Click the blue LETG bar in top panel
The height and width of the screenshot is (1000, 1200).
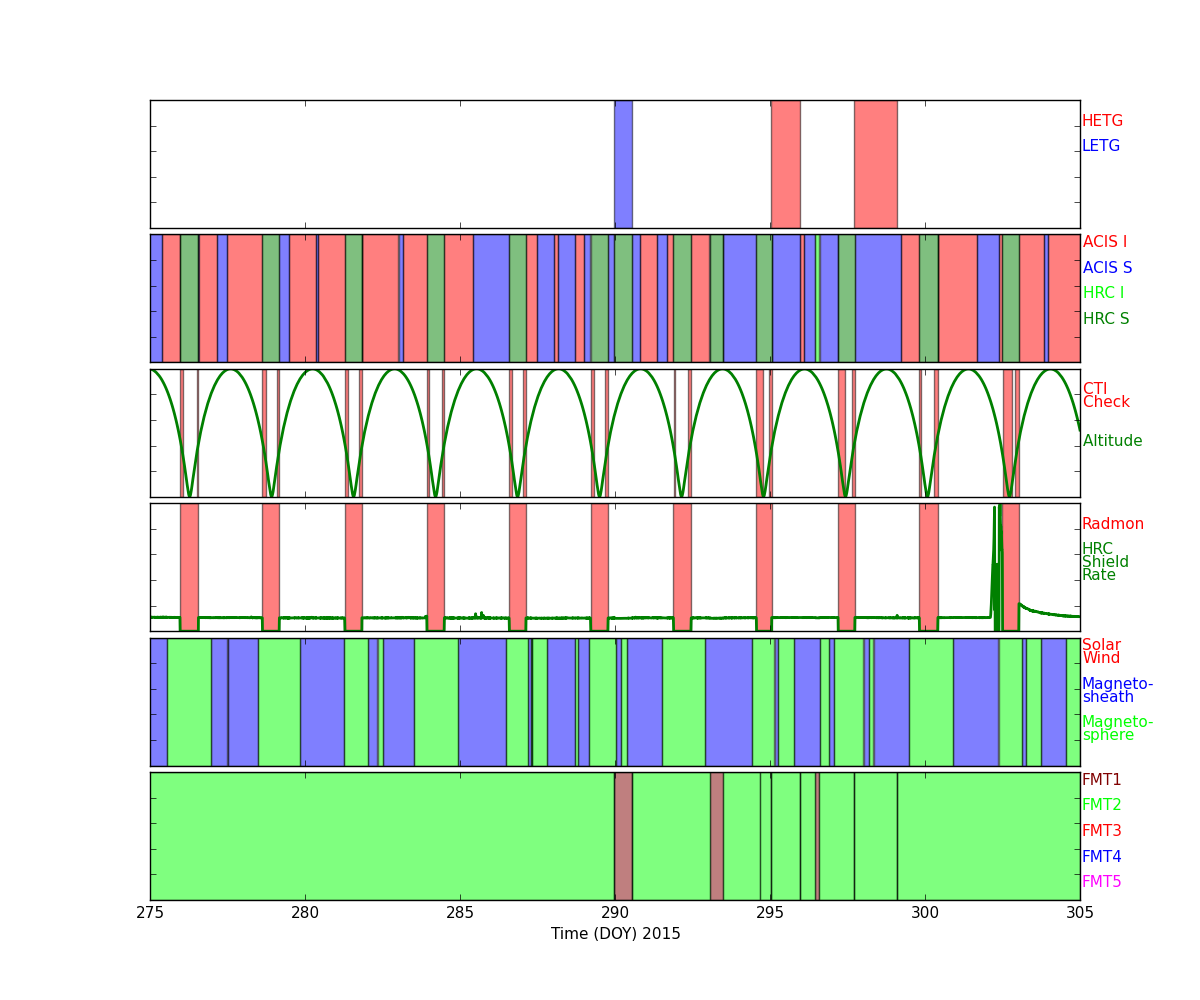[x=623, y=164]
